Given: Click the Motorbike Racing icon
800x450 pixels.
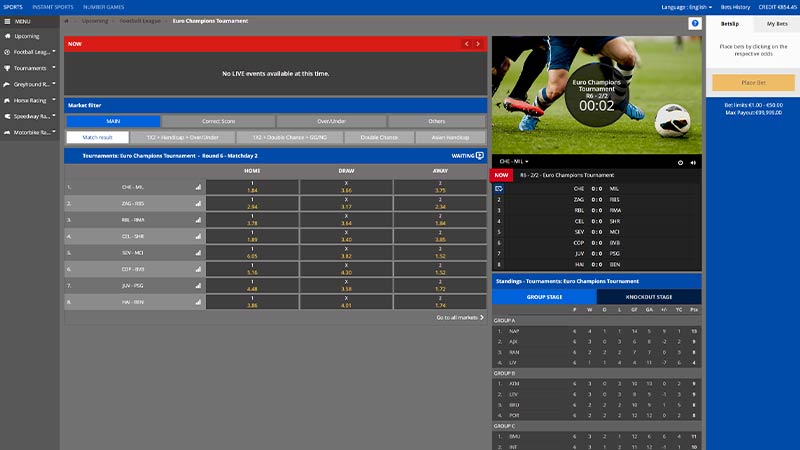Looking at the screenshot, I should pos(7,132).
